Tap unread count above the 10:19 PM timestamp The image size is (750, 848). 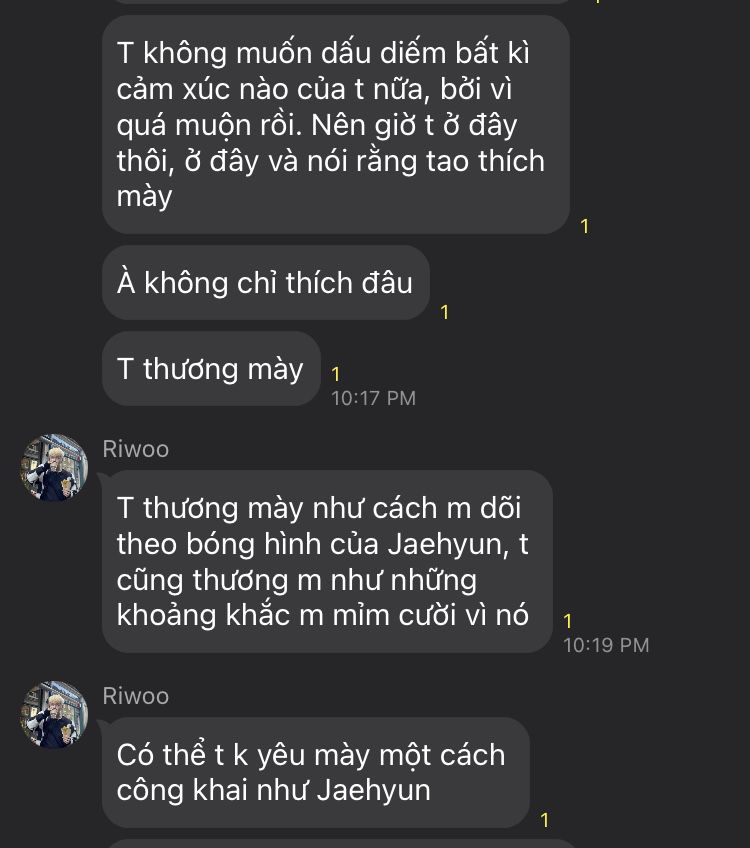[568, 621]
